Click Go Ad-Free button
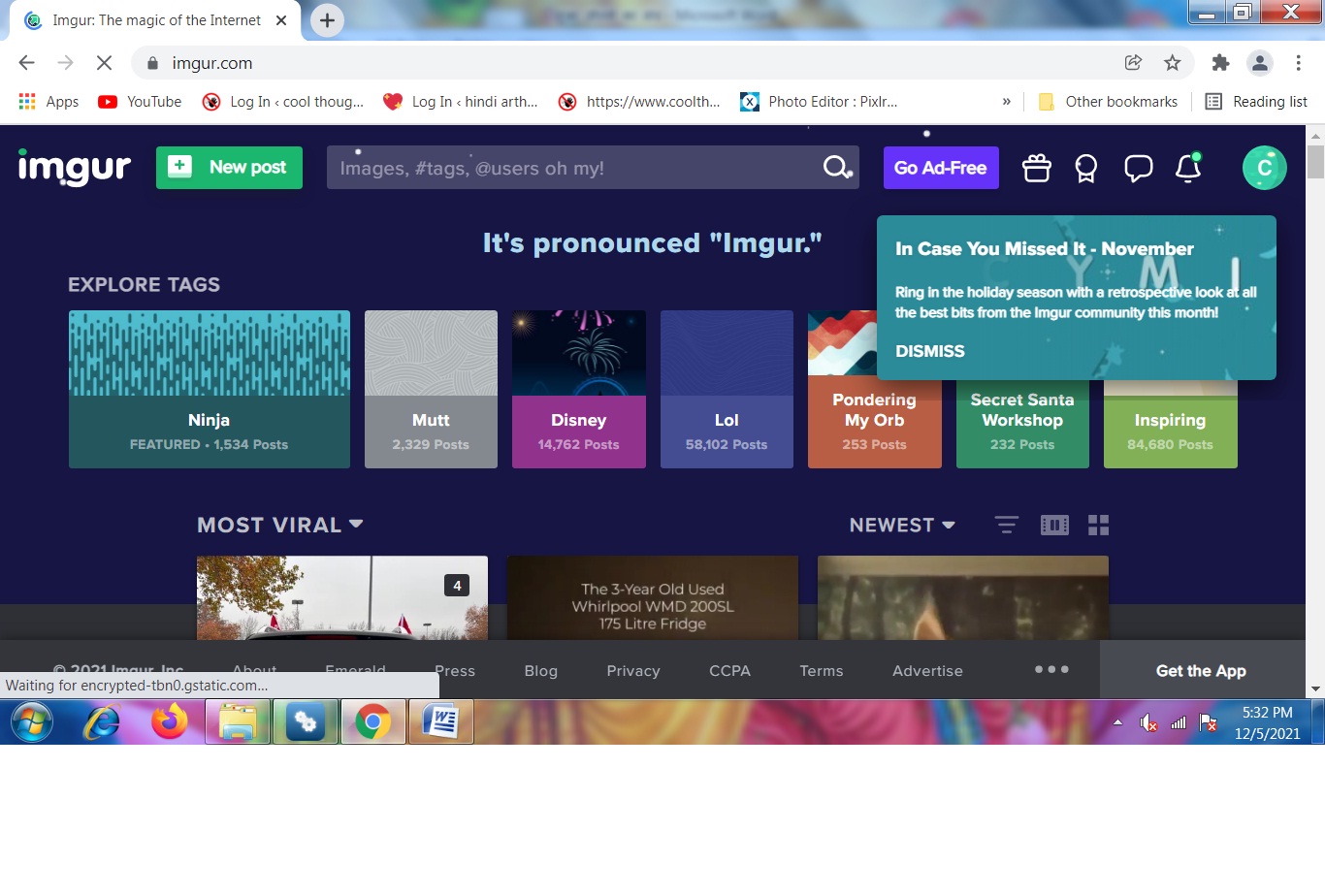The image size is (1325, 896). (x=941, y=168)
